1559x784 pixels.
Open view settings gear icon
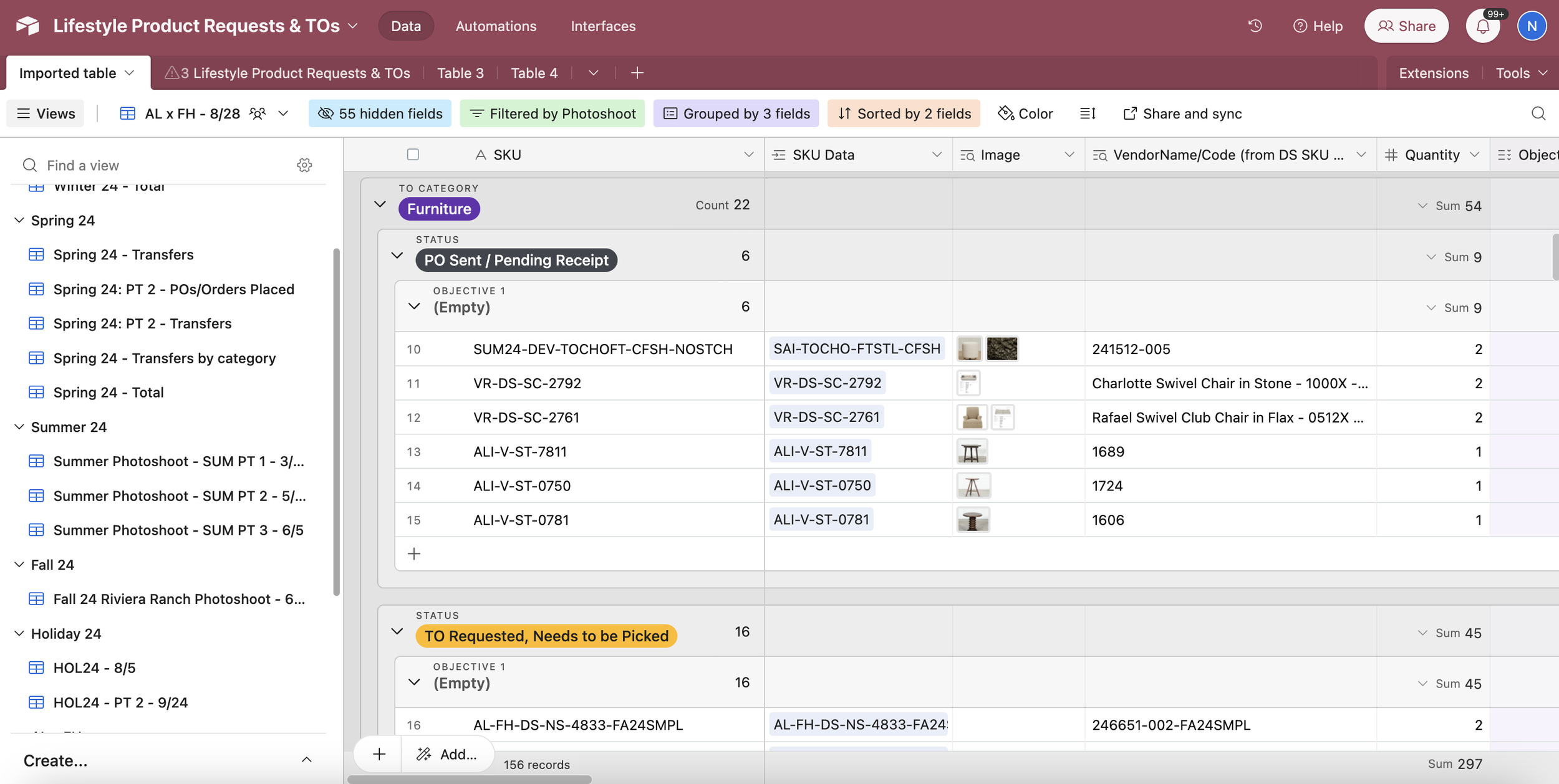click(x=304, y=165)
